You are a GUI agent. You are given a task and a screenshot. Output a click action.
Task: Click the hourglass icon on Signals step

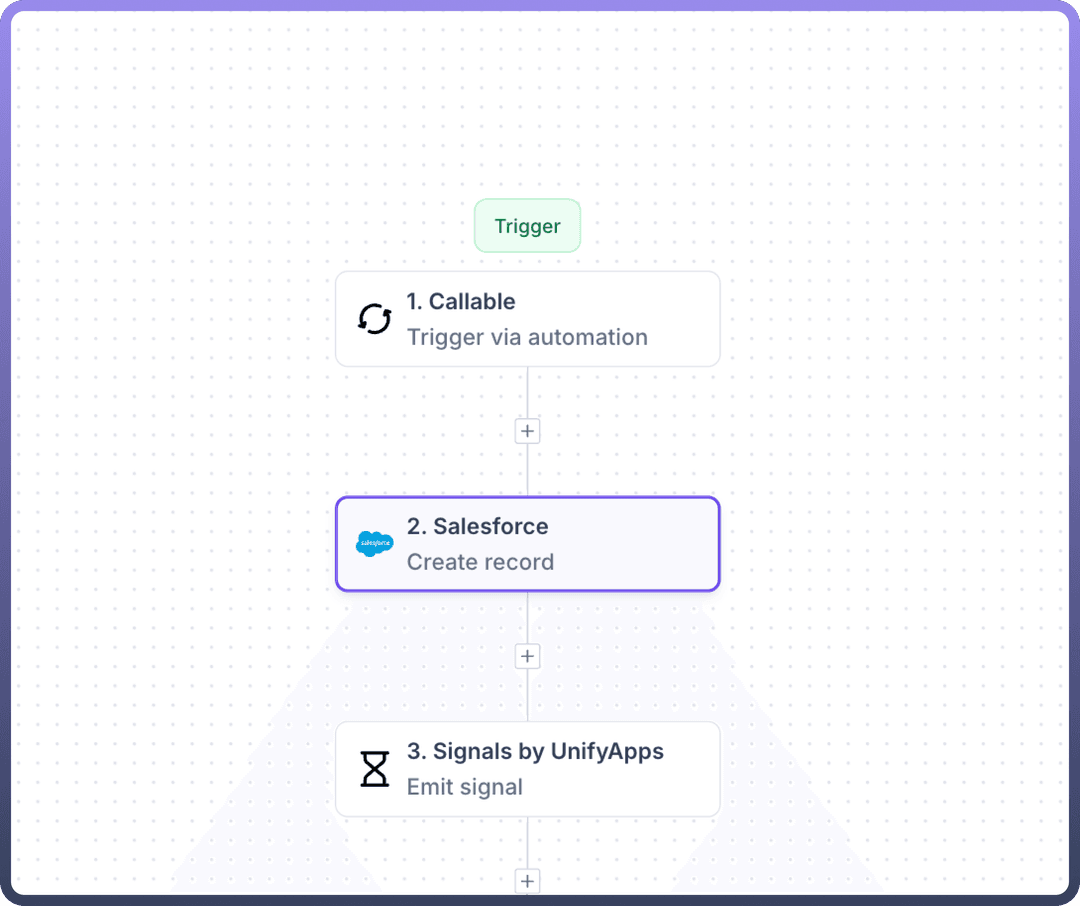375,769
